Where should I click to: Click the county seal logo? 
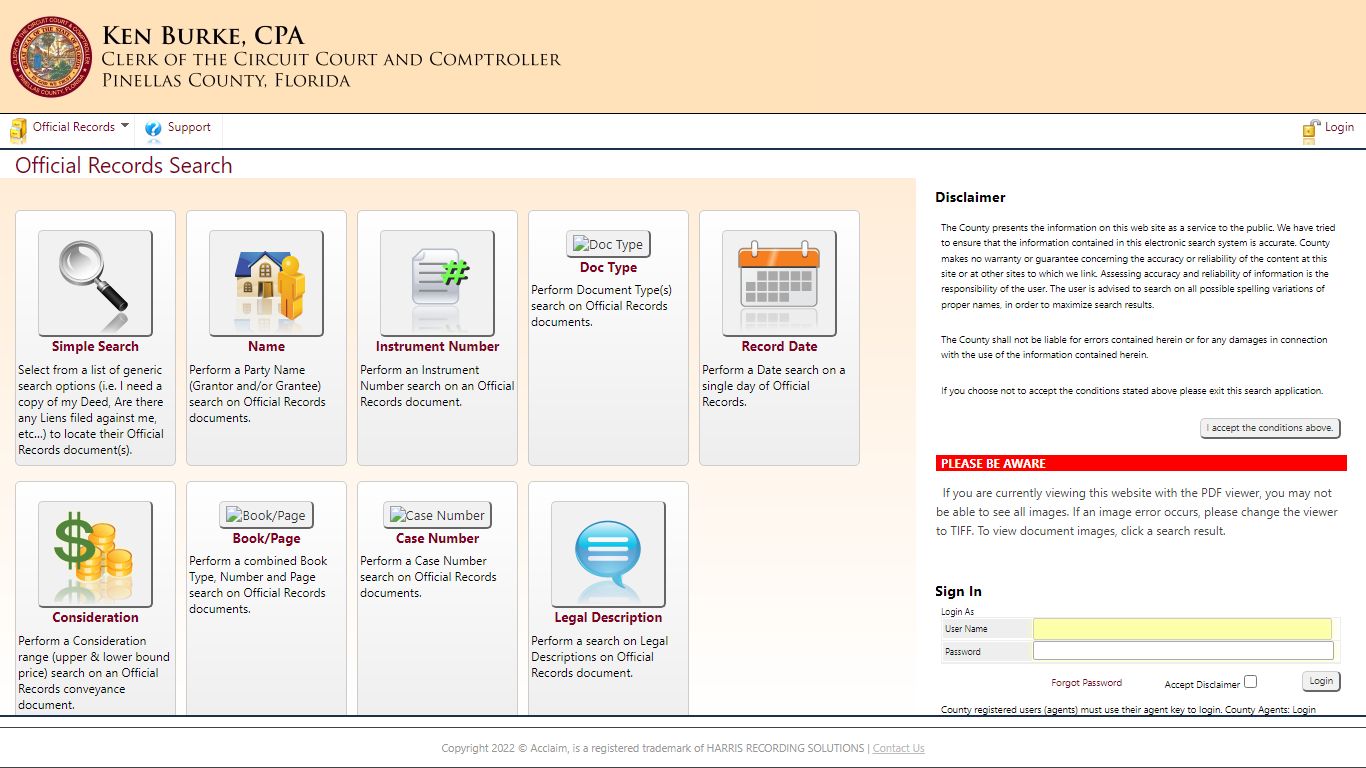point(51,56)
